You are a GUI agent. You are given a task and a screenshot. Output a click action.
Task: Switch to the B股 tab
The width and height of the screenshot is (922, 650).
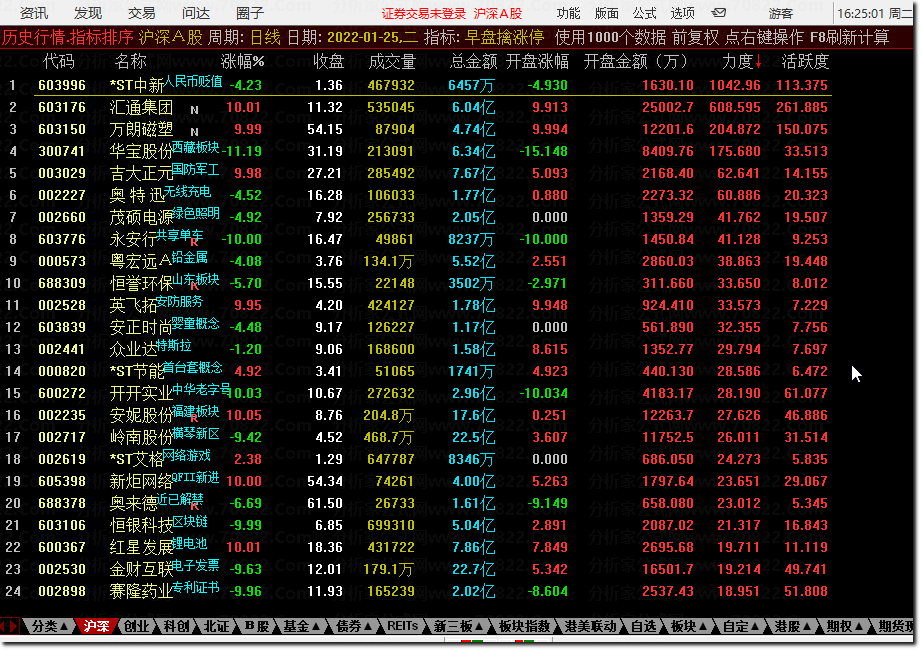[257, 626]
